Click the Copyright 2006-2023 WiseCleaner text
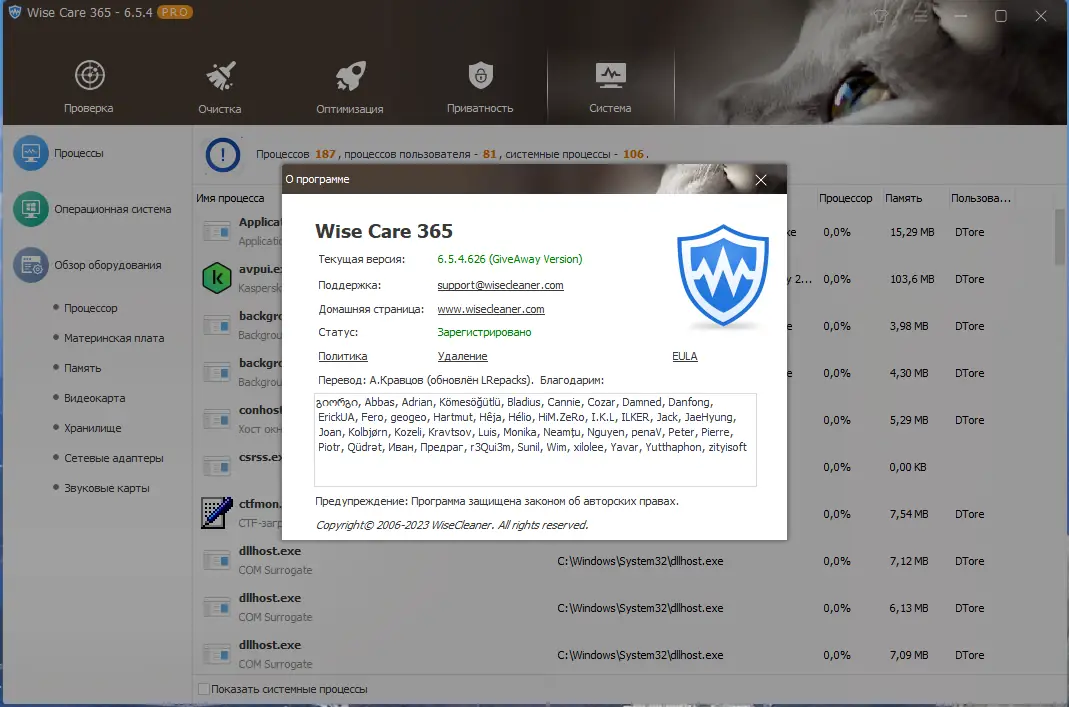Viewport: 1069px width, 707px height. (x=451, y=525)
